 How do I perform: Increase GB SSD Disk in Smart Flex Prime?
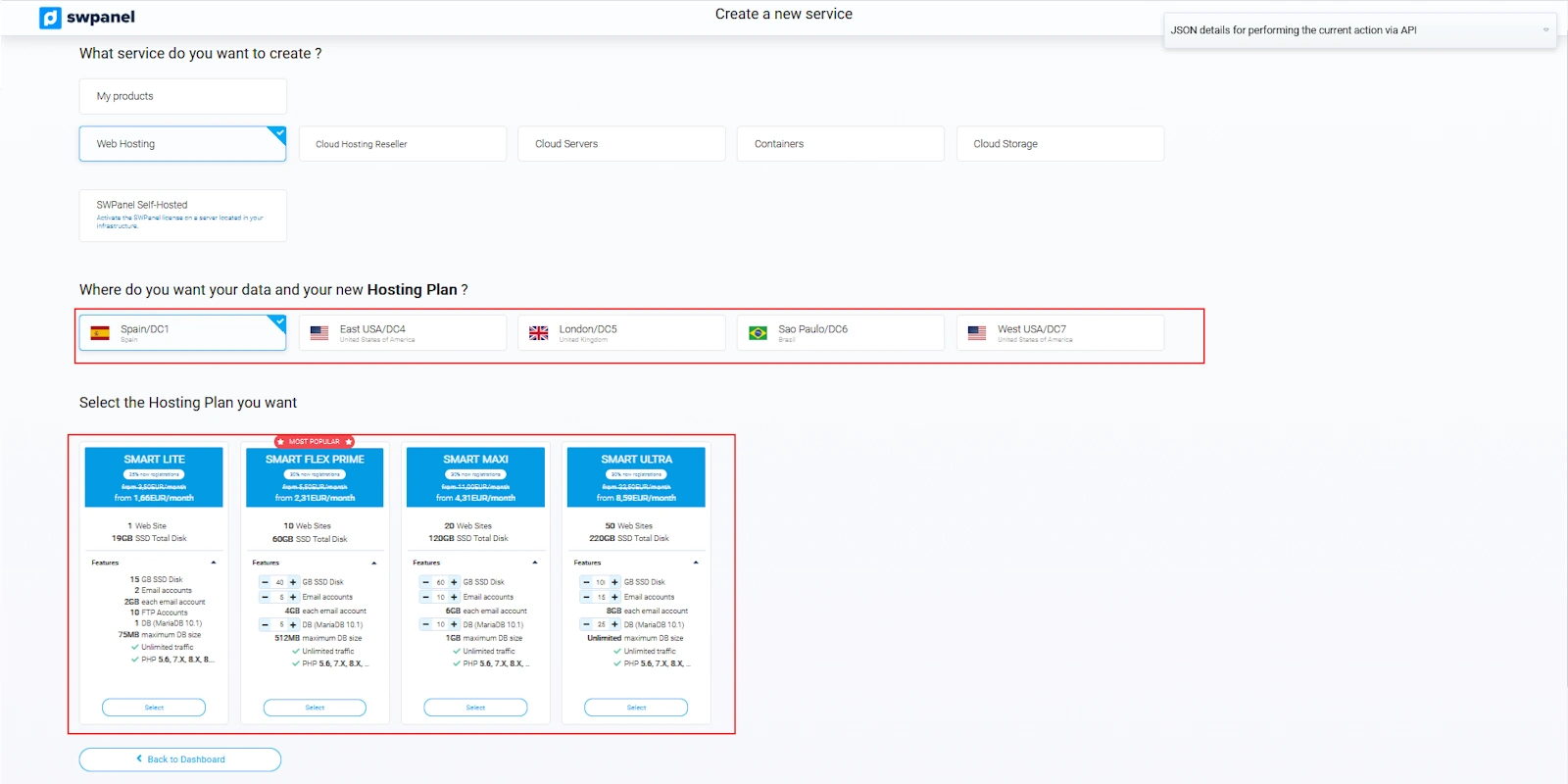tap(293, 582)
